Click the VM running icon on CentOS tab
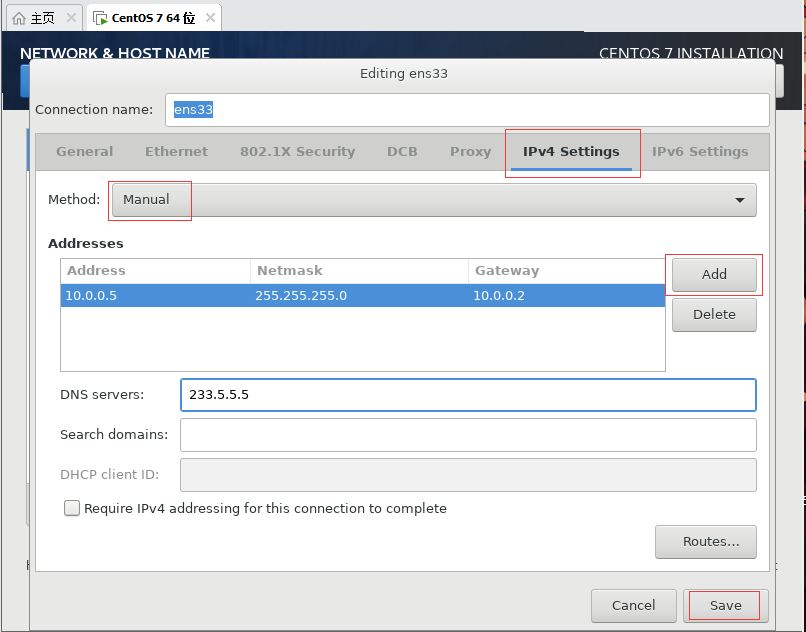This screenshot has width=806, height=632. (100, 19)
